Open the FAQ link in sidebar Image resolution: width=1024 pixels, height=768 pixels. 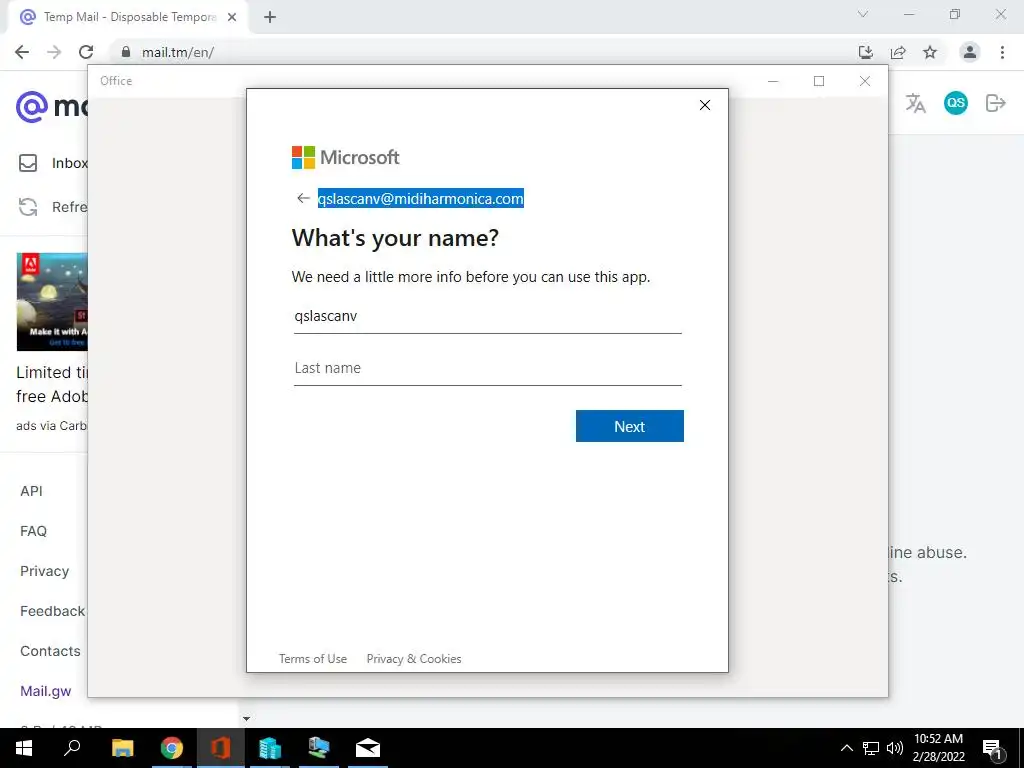[33, 531]
